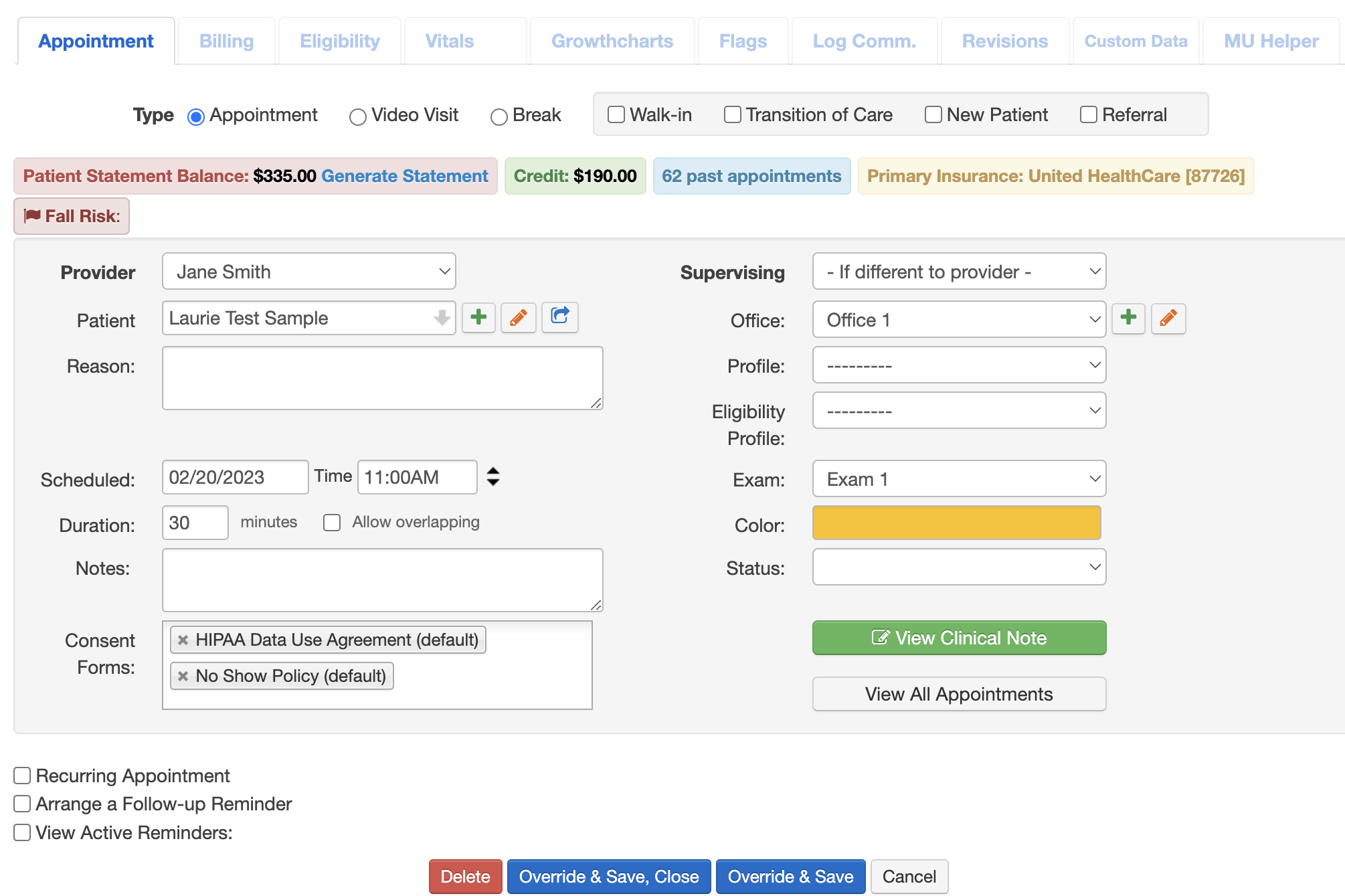Open the Provider dropdown showing Jane Smith
Viewport: 1345px width, 896px height.
[309, 271]
